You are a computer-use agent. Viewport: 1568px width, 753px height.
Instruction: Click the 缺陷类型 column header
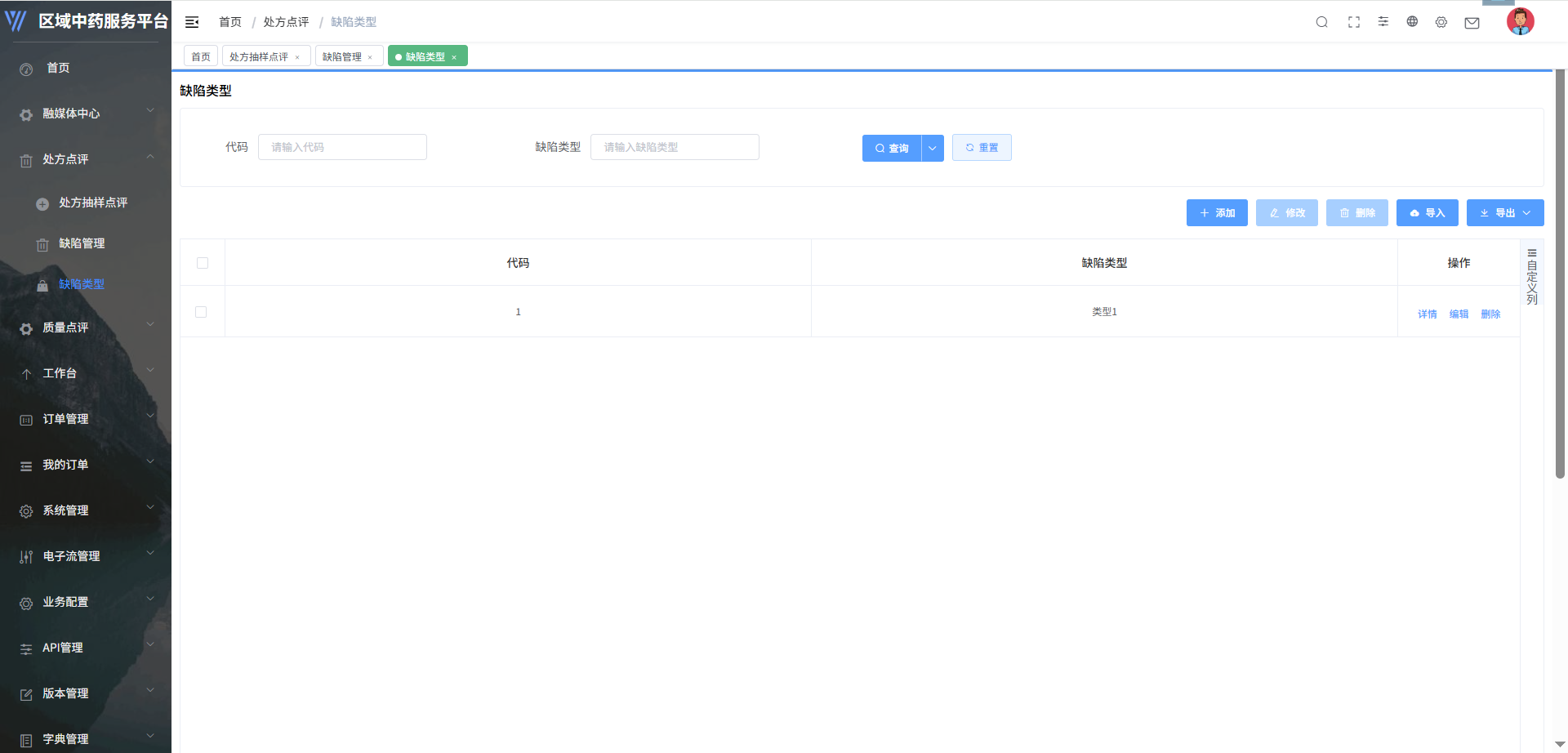[1104, 263]
